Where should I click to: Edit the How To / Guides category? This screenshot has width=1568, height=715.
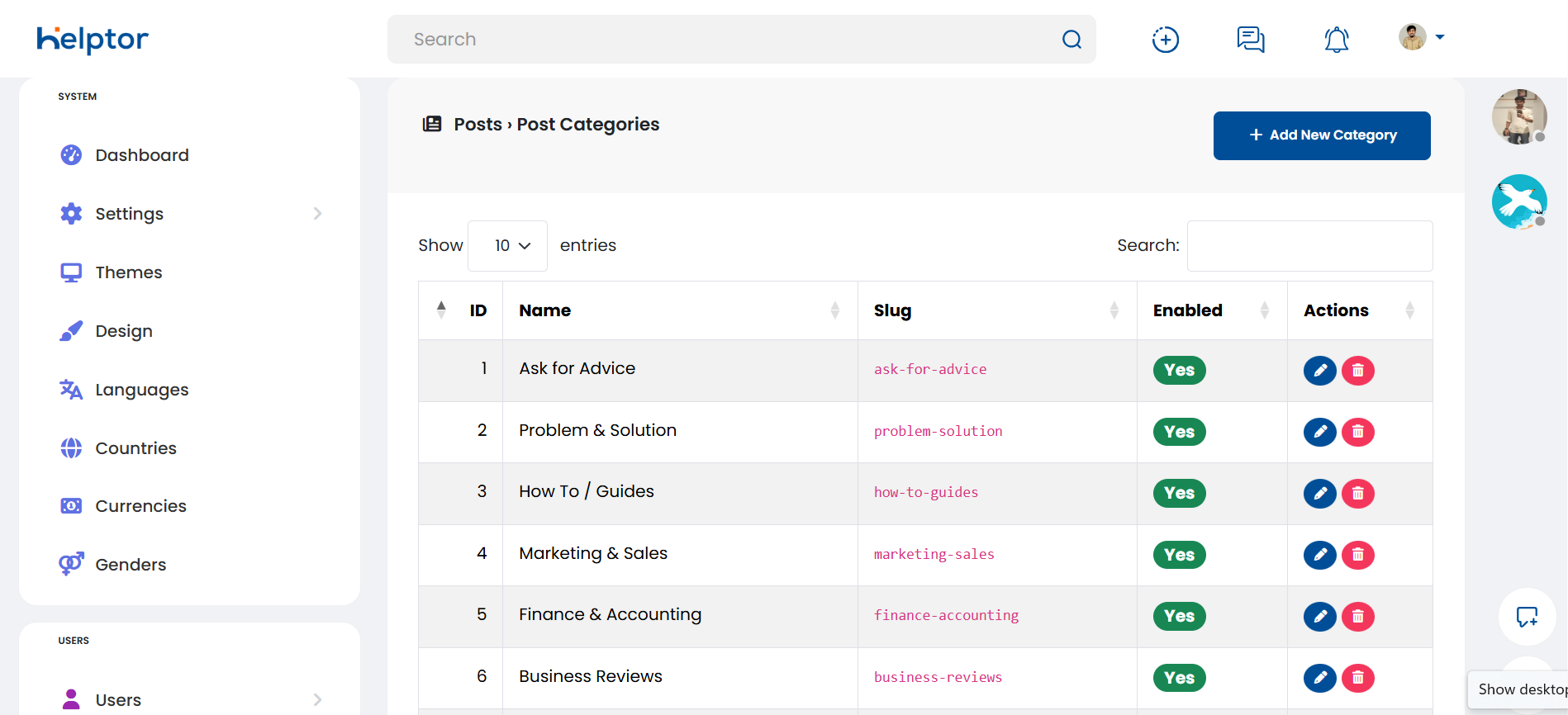tap(1320, 494)
